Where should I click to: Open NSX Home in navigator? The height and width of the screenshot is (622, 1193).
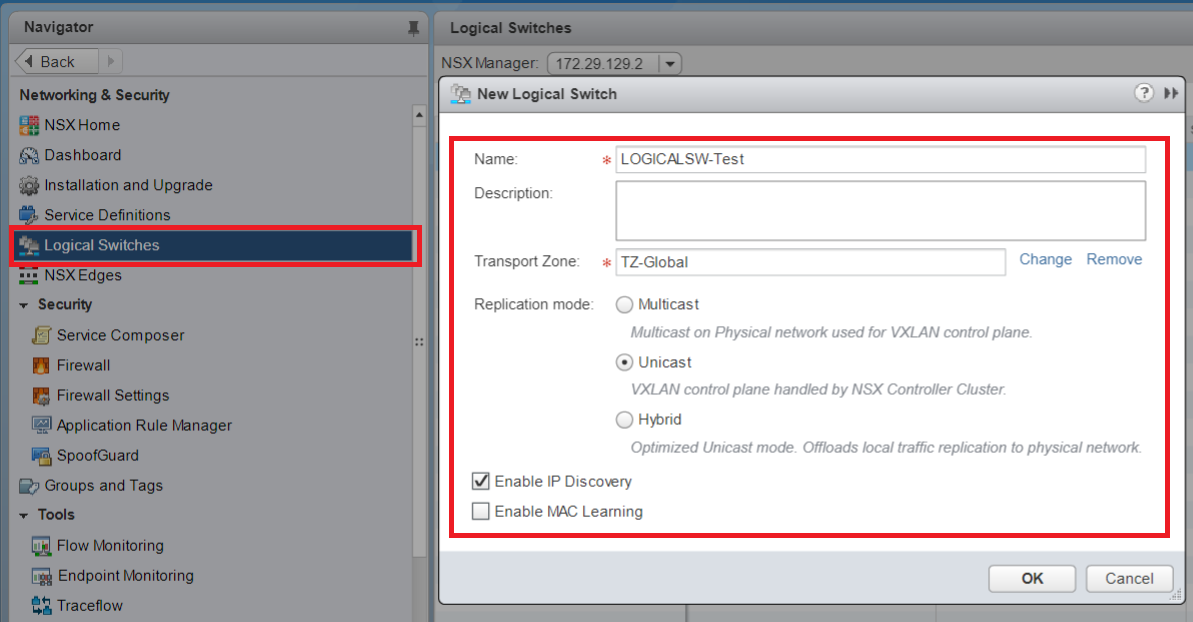(82, 125)
